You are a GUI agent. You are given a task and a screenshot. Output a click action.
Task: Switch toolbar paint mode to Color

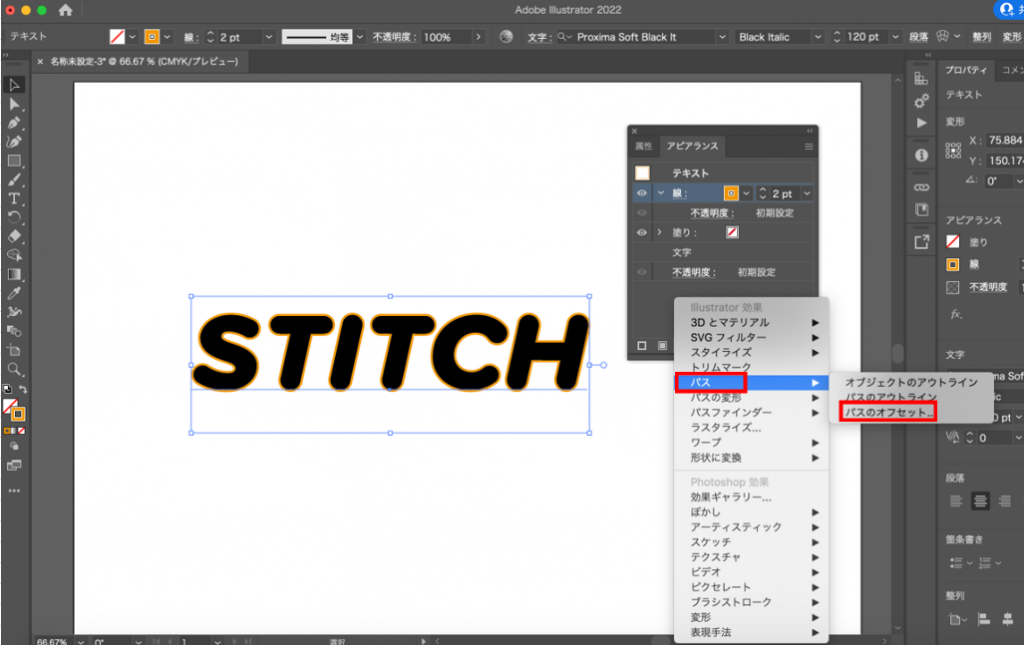pos(7,431)
